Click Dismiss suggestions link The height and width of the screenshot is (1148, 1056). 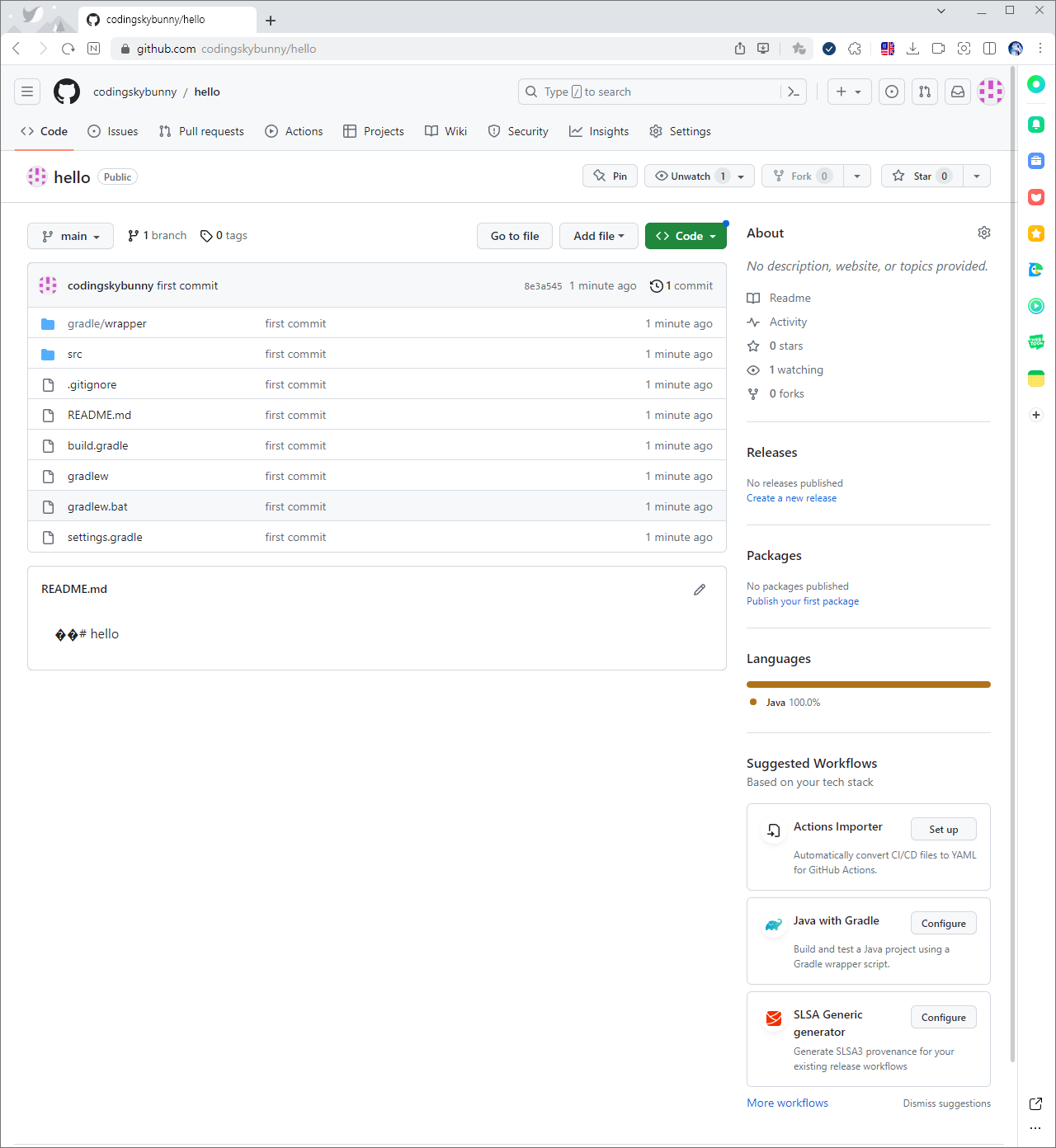tap(947, 1103)
